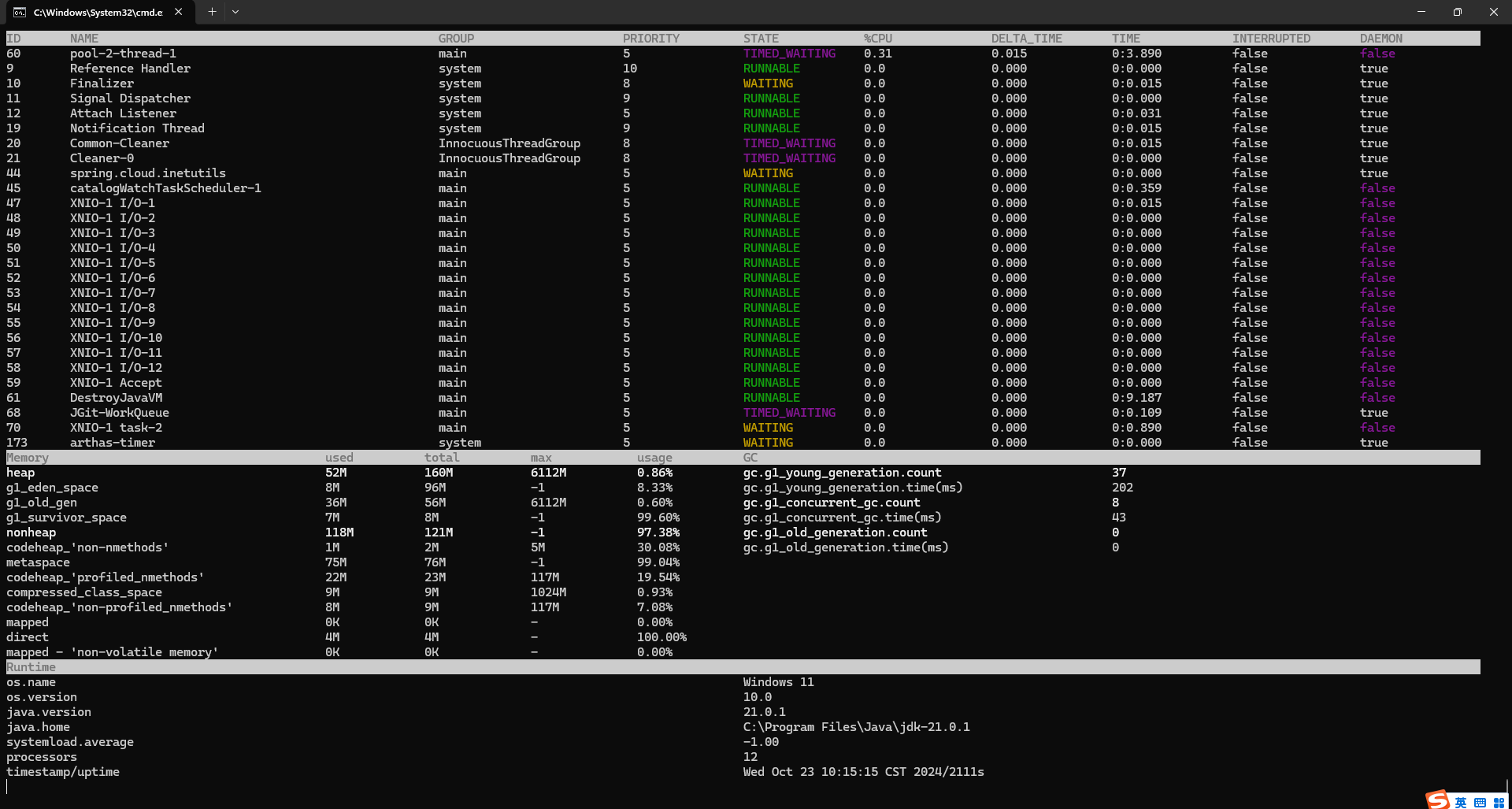Click the DestroyJavaVM thread name

click(116, 398)
